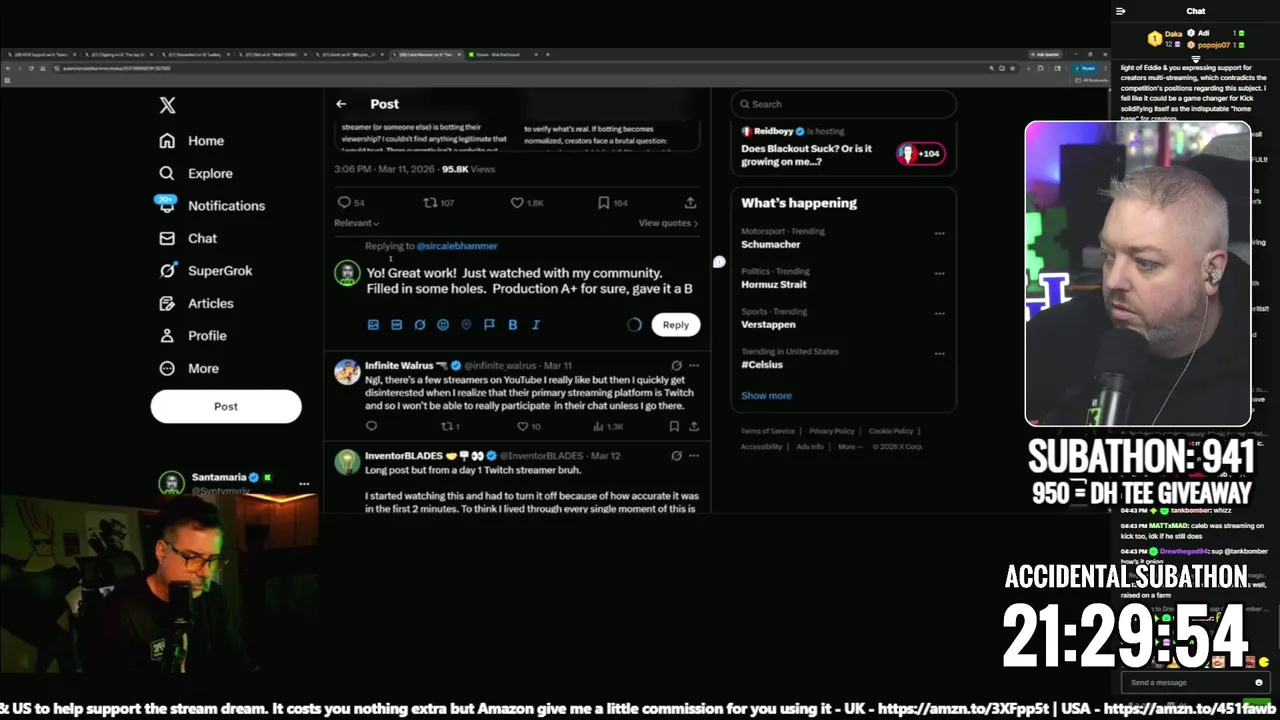The height and width of the screenshot is (720, 1280).
Task: Open more options on InventorBLADES reply
Action: pos(694,456)
